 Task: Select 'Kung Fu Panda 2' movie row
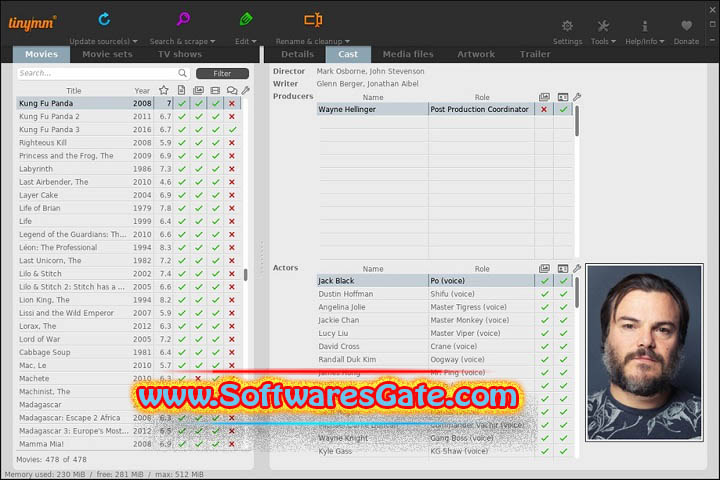click(129, 117)
